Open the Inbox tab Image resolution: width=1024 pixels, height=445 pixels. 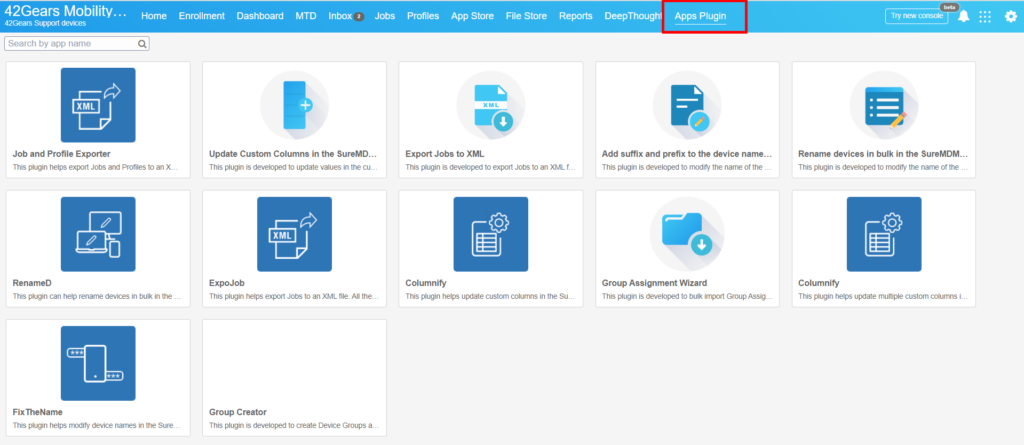(340, 16)
